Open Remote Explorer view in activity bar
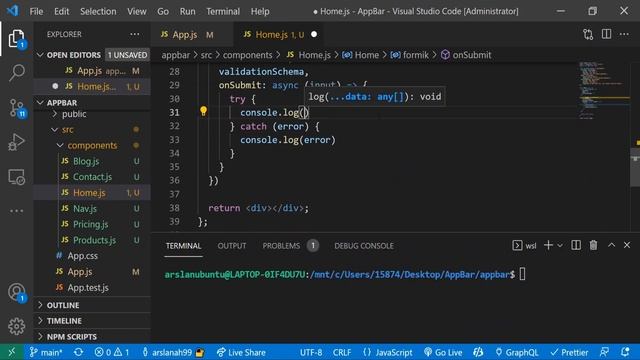Viewport: 640px width, 360px height. 17,177
